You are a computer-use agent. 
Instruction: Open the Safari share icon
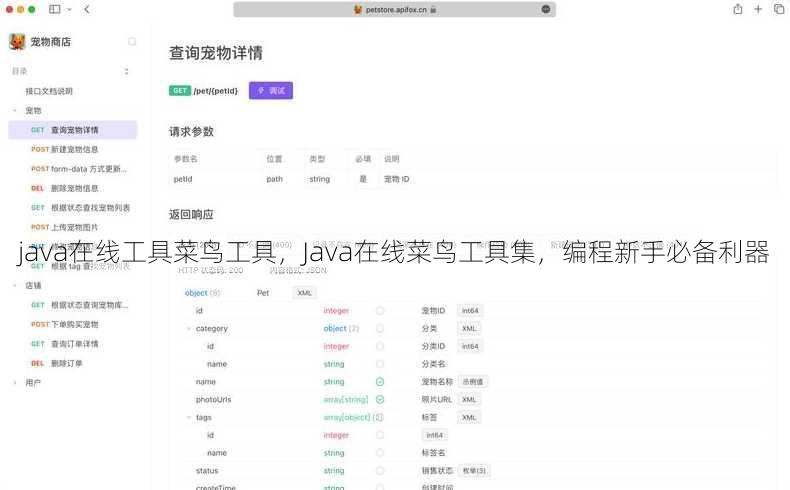pyautogui.click(x=738, y=9)
